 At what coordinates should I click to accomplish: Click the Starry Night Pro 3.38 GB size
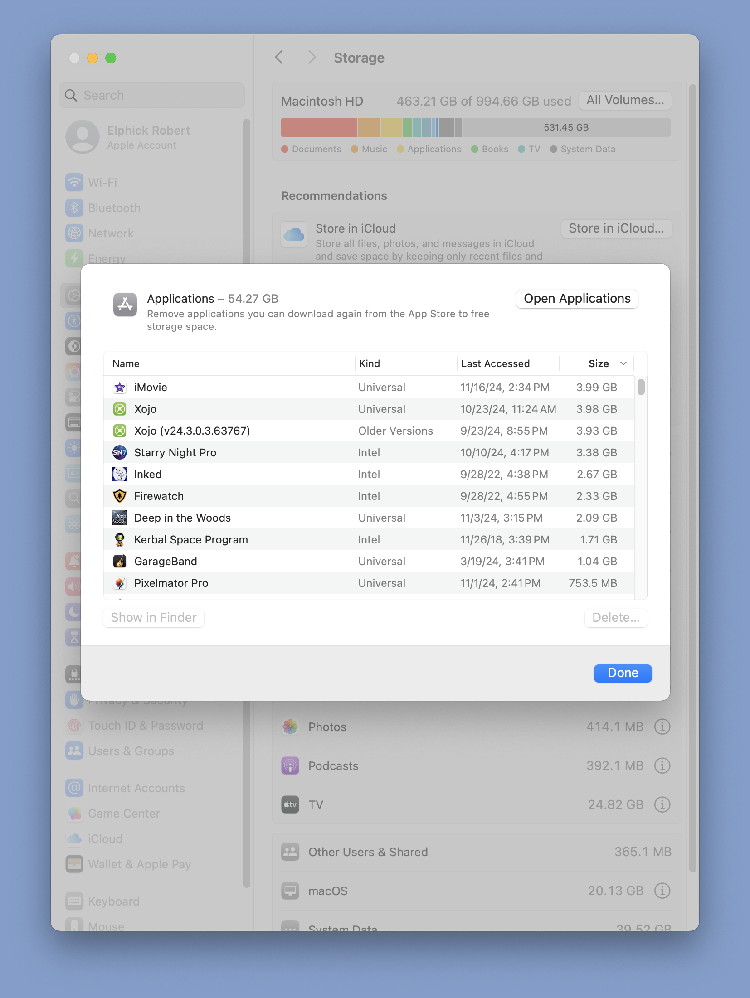click(x=597, y=453)
